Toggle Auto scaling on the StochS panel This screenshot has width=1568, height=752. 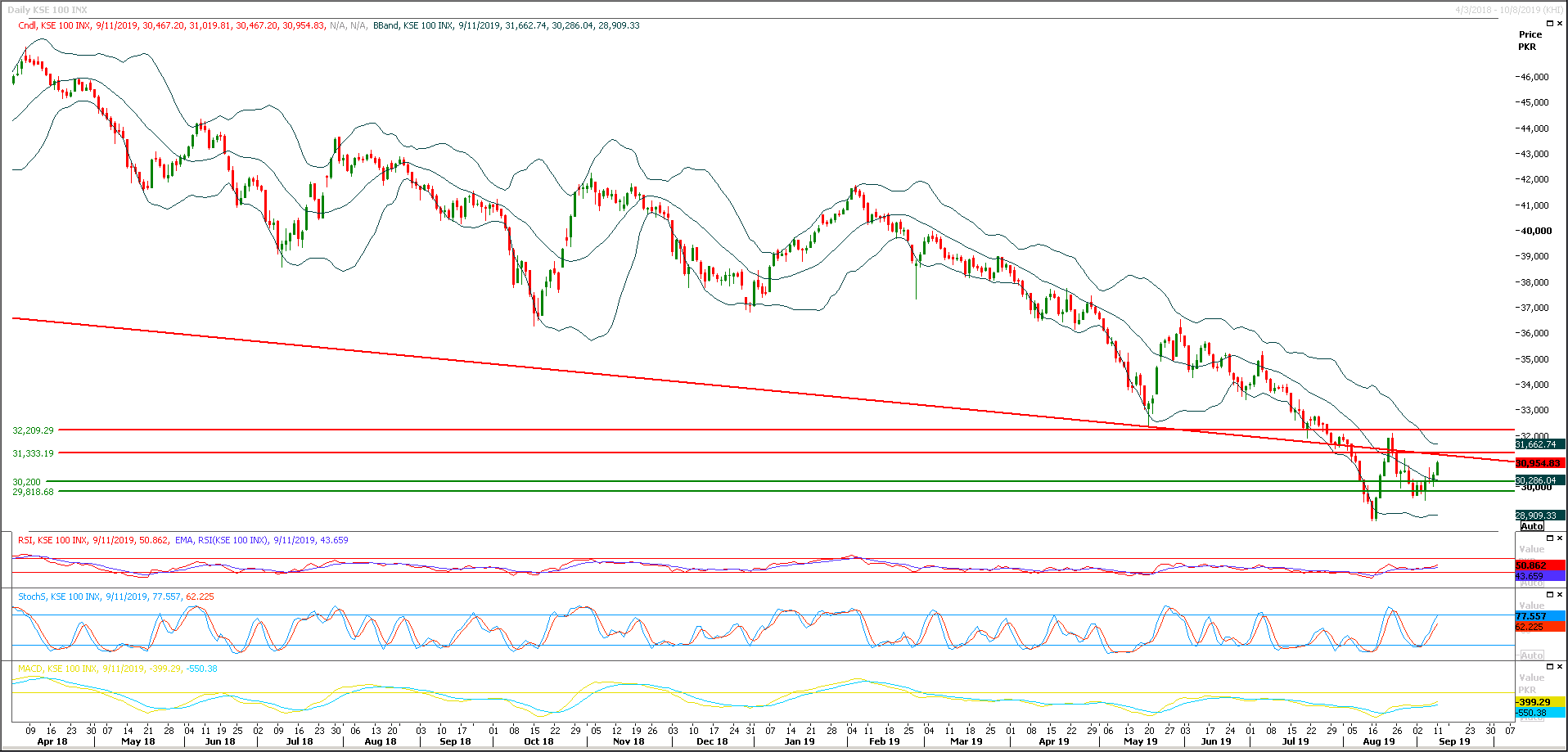click(x=1532, y=654)
